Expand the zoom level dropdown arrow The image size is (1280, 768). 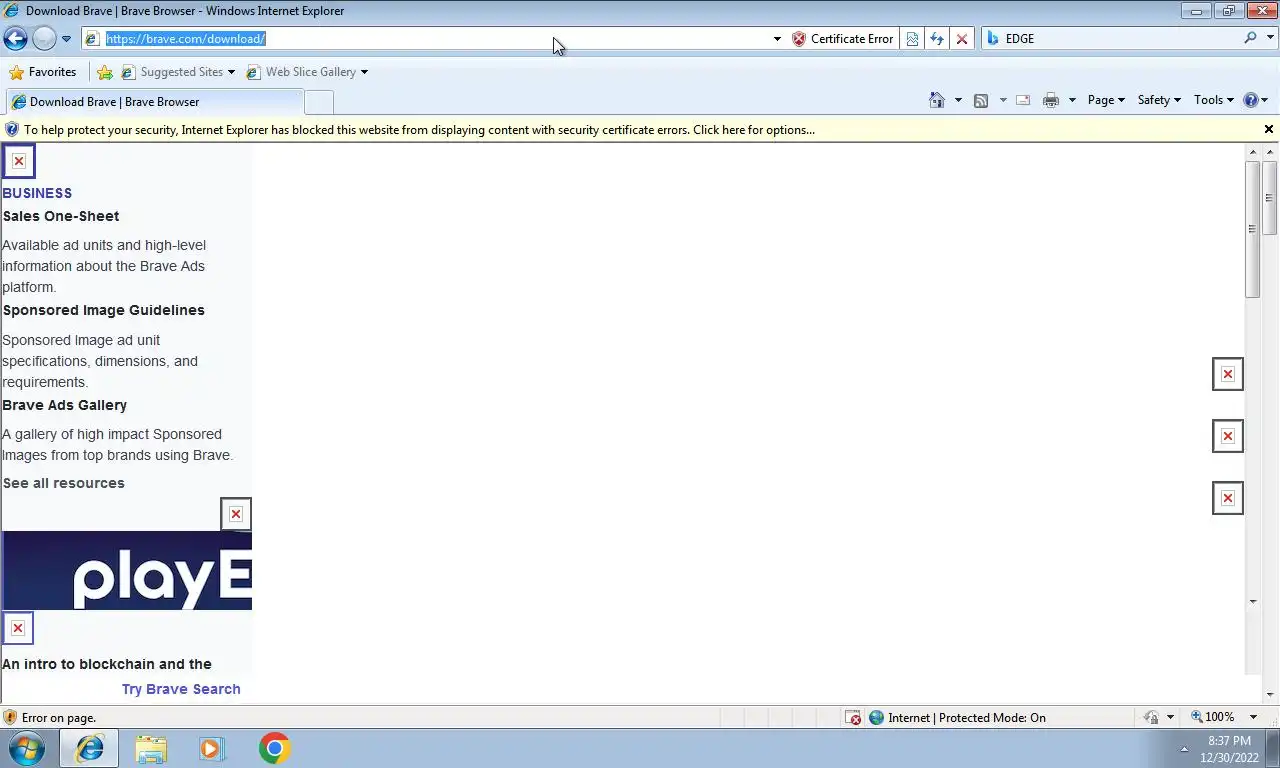(1254, 717)
